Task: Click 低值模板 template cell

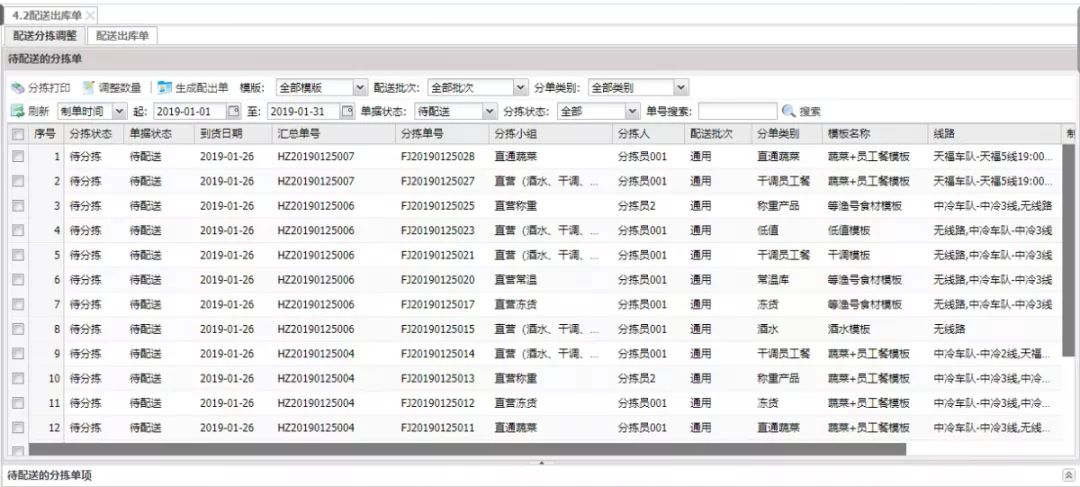Action: pyautogui.click(x=849, y=230)
